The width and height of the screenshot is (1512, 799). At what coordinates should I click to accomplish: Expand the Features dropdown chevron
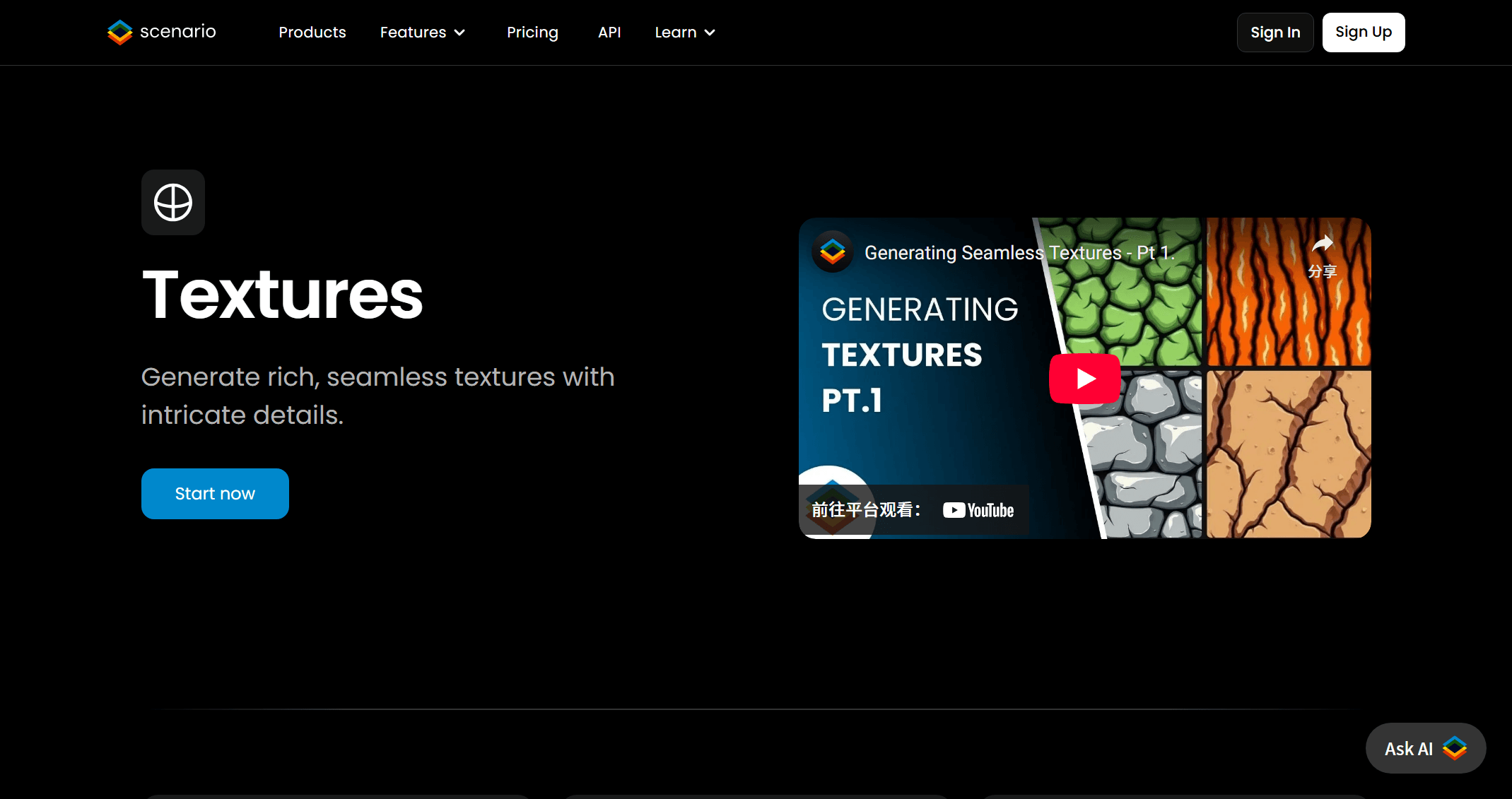[459, 32]
